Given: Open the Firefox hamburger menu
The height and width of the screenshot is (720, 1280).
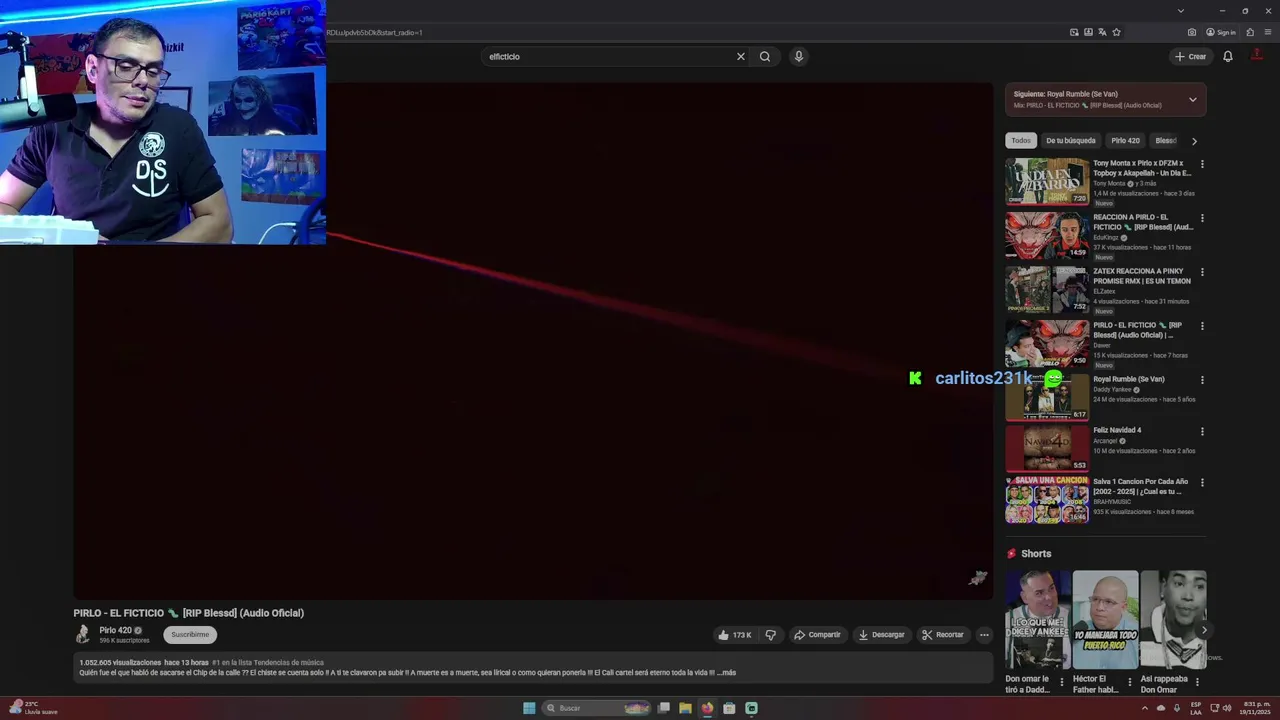Looking at the screenshot, I should coord(1268,32).
